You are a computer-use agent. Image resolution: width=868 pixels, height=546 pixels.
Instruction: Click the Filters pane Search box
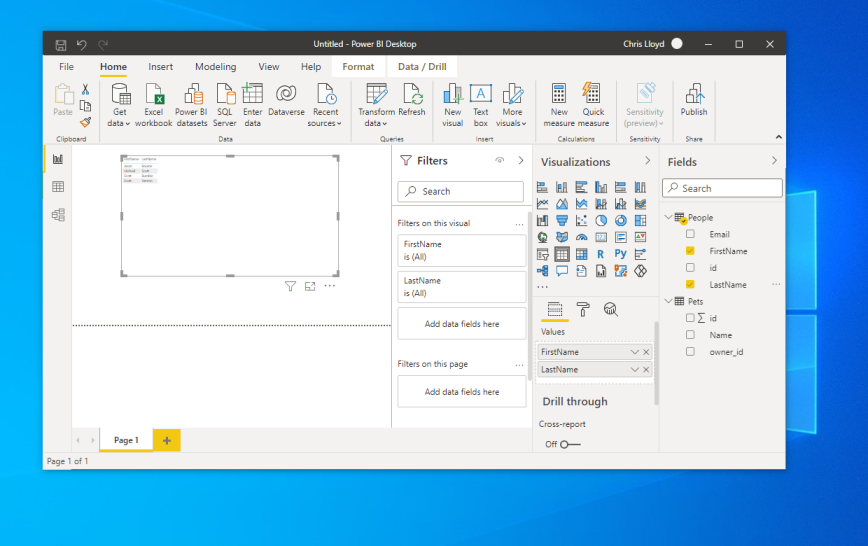(460, 191)
